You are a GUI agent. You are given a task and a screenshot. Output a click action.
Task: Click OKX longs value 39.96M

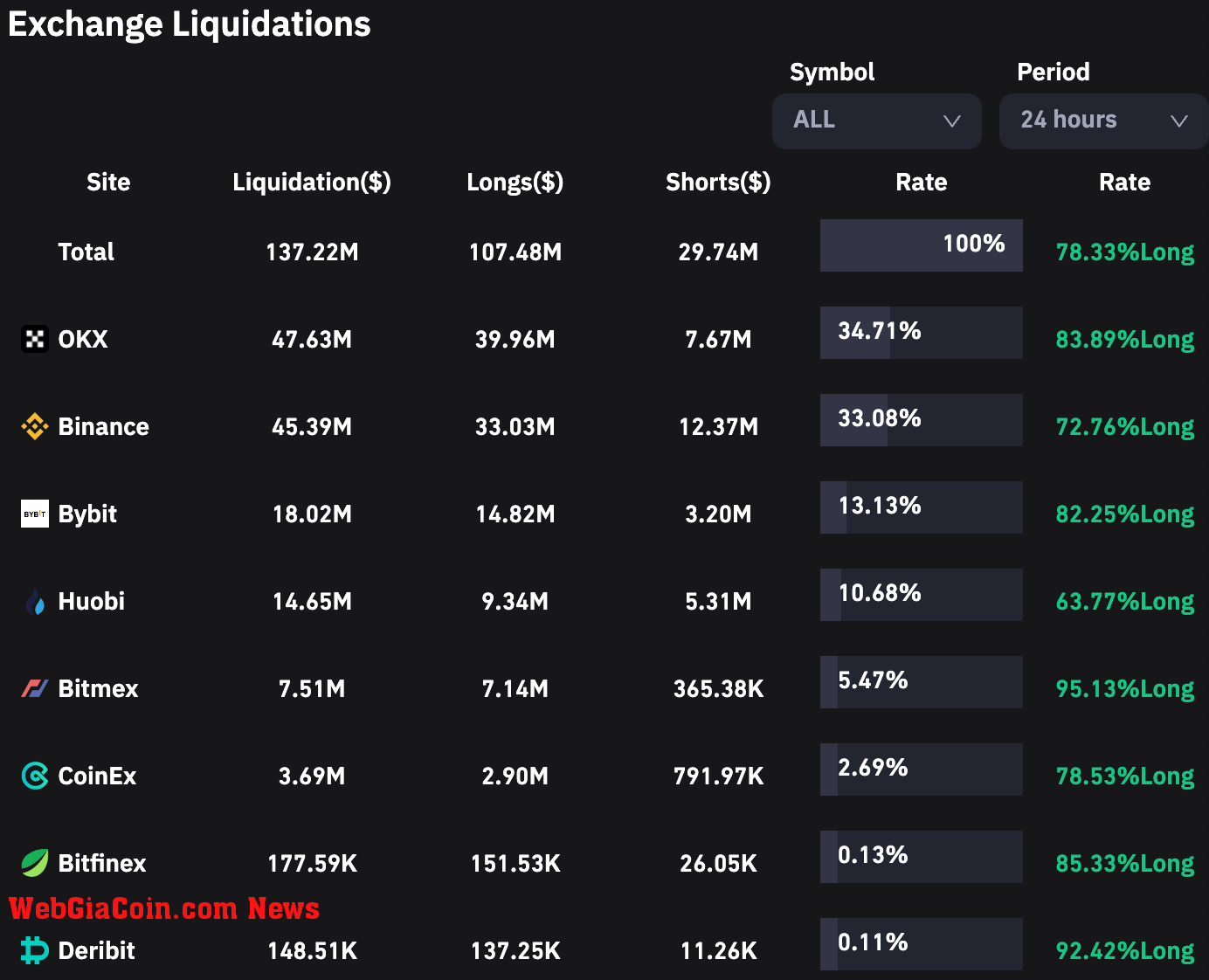click(515, 339)
